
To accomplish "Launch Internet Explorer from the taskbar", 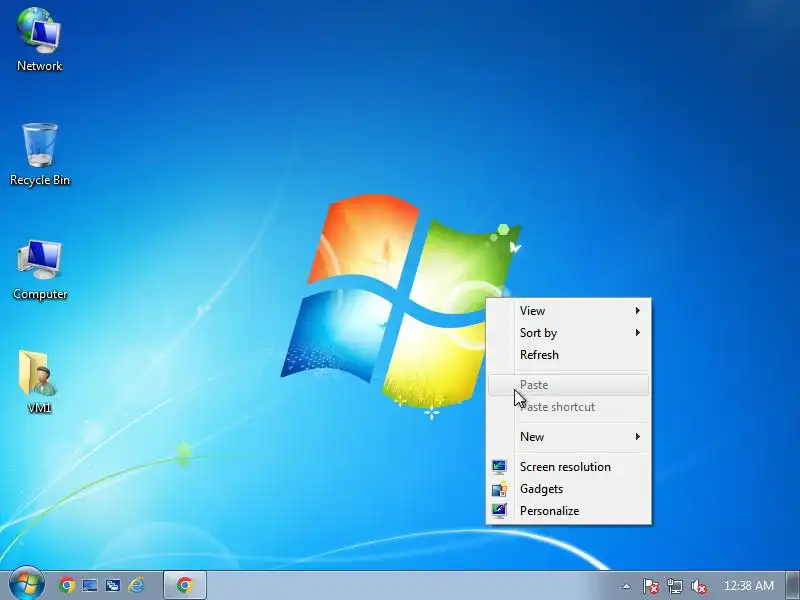I will 136,585.
